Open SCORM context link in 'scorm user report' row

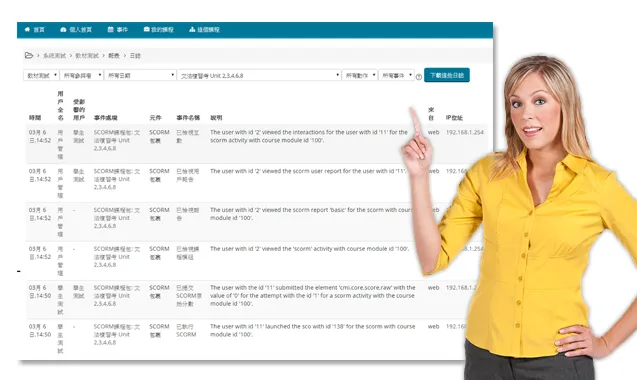117,179
